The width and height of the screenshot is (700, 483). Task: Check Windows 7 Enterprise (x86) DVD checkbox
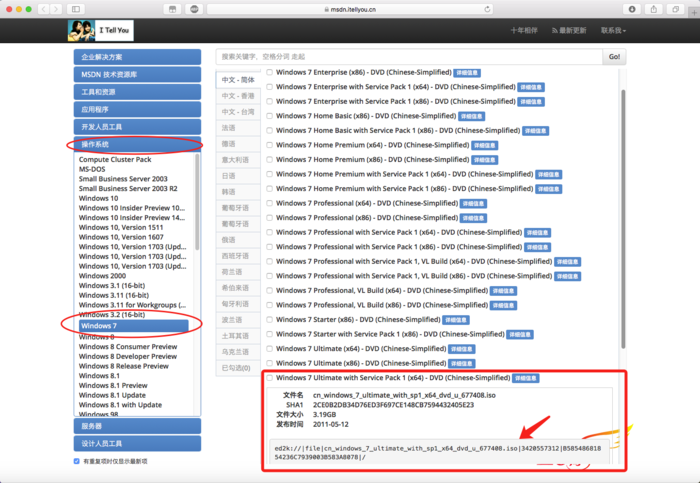coord(269,72)
